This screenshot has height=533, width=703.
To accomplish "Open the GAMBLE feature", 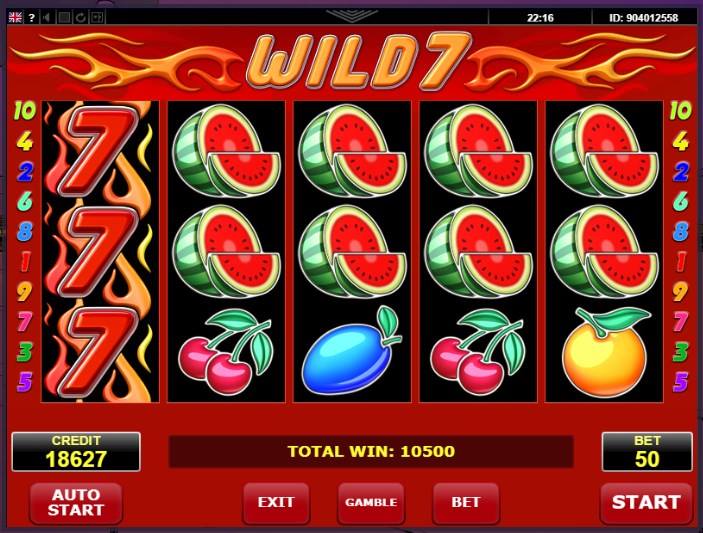I will point(371,503).
